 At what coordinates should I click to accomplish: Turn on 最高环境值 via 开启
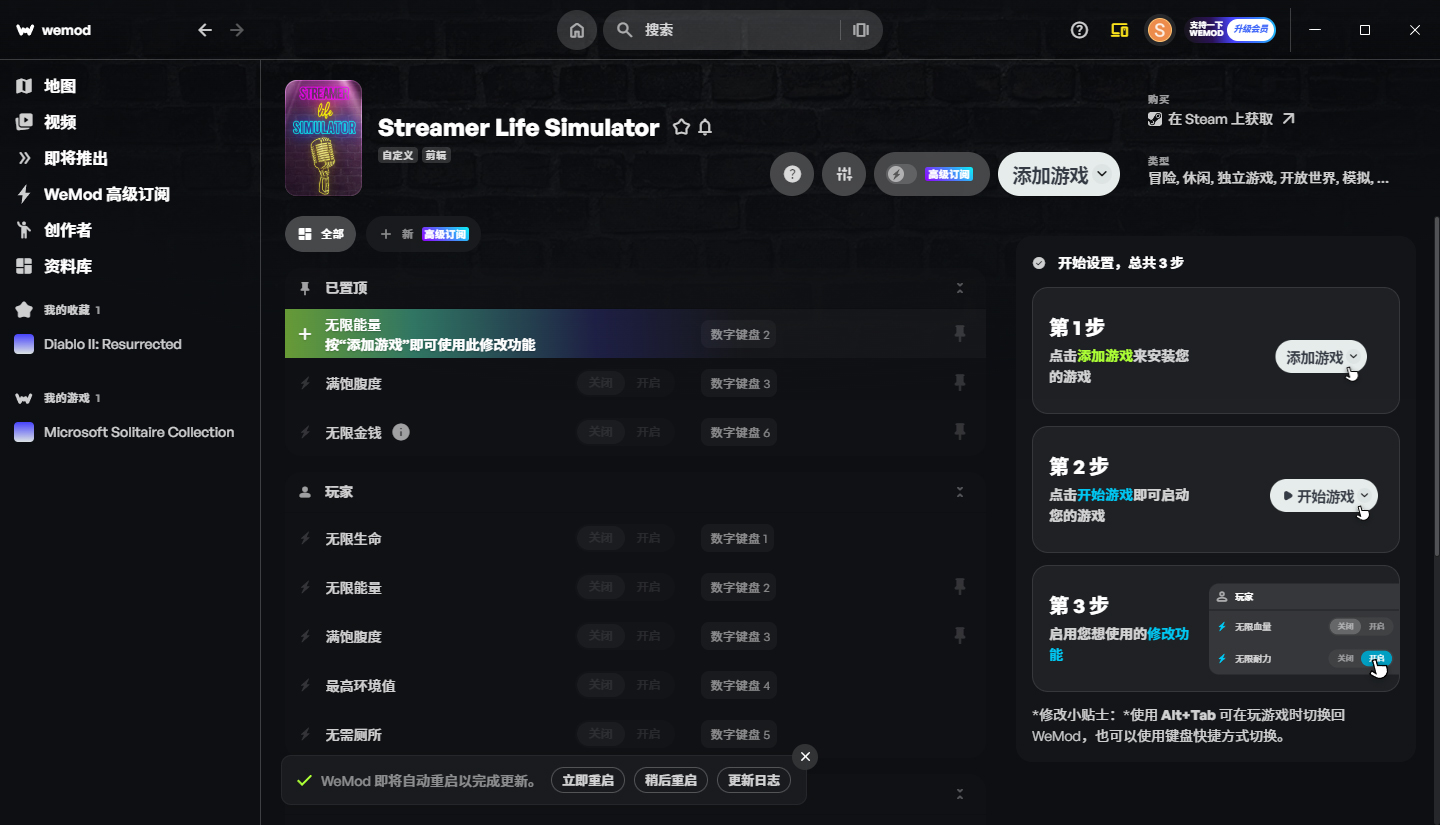pos(649,685)
